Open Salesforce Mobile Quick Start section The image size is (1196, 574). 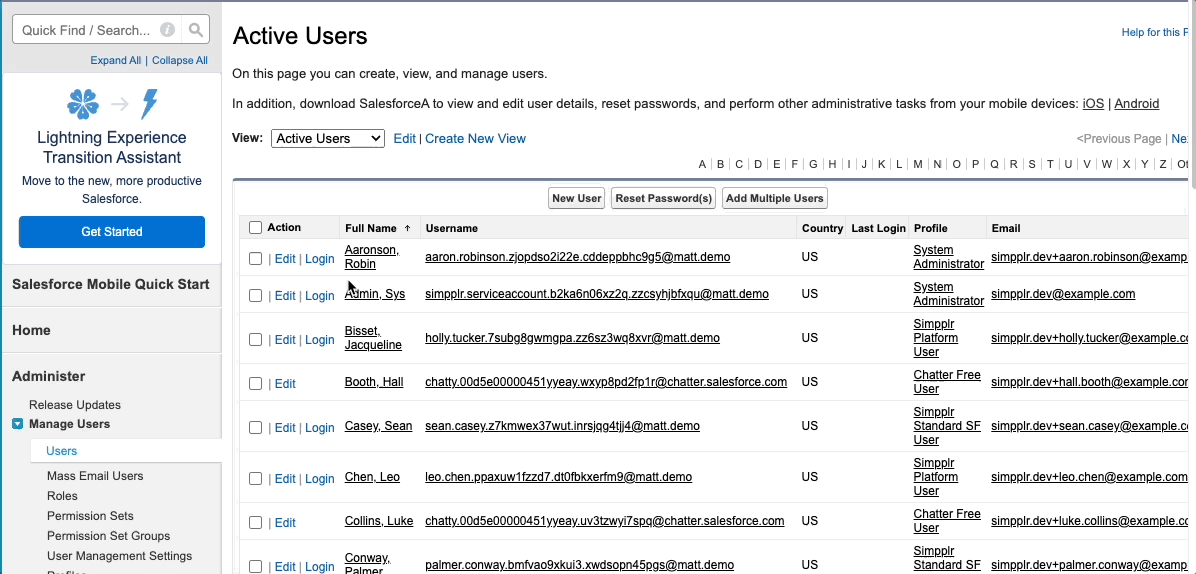pyautogui.click(x=111, y=284)
